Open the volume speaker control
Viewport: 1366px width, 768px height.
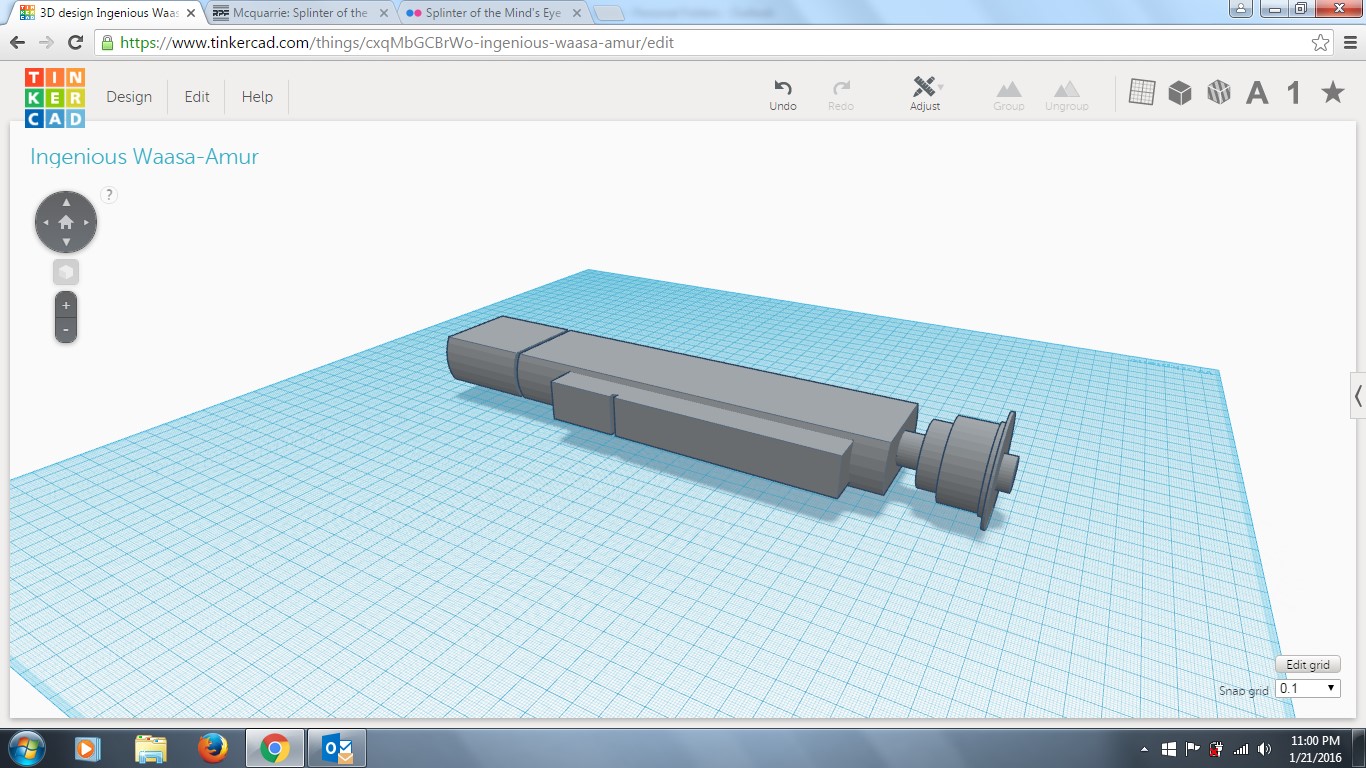(x=1265, y=749)
